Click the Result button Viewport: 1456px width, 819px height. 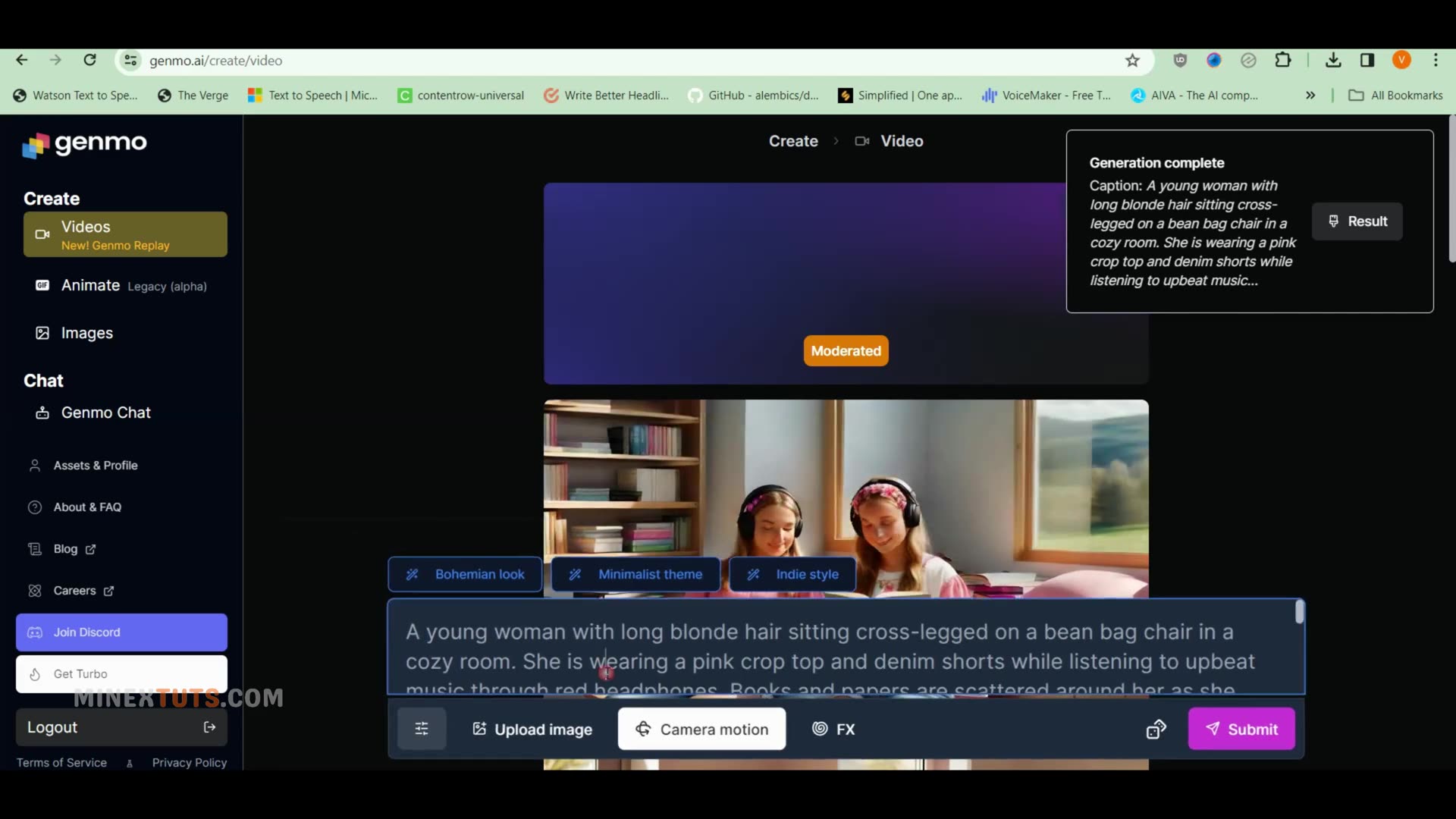(x=1357, y=221)
